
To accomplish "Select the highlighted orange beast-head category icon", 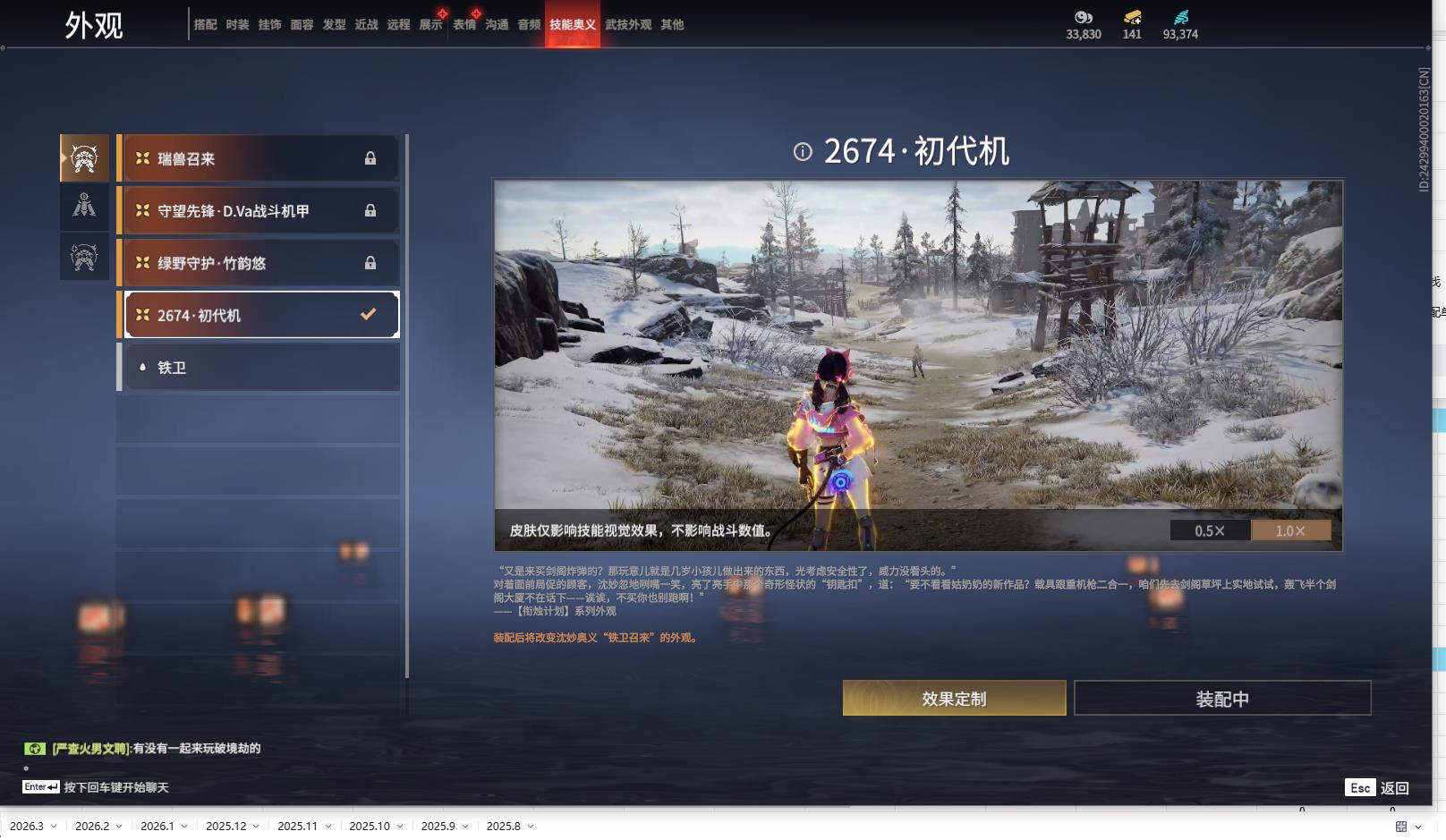I will (84, 158).
